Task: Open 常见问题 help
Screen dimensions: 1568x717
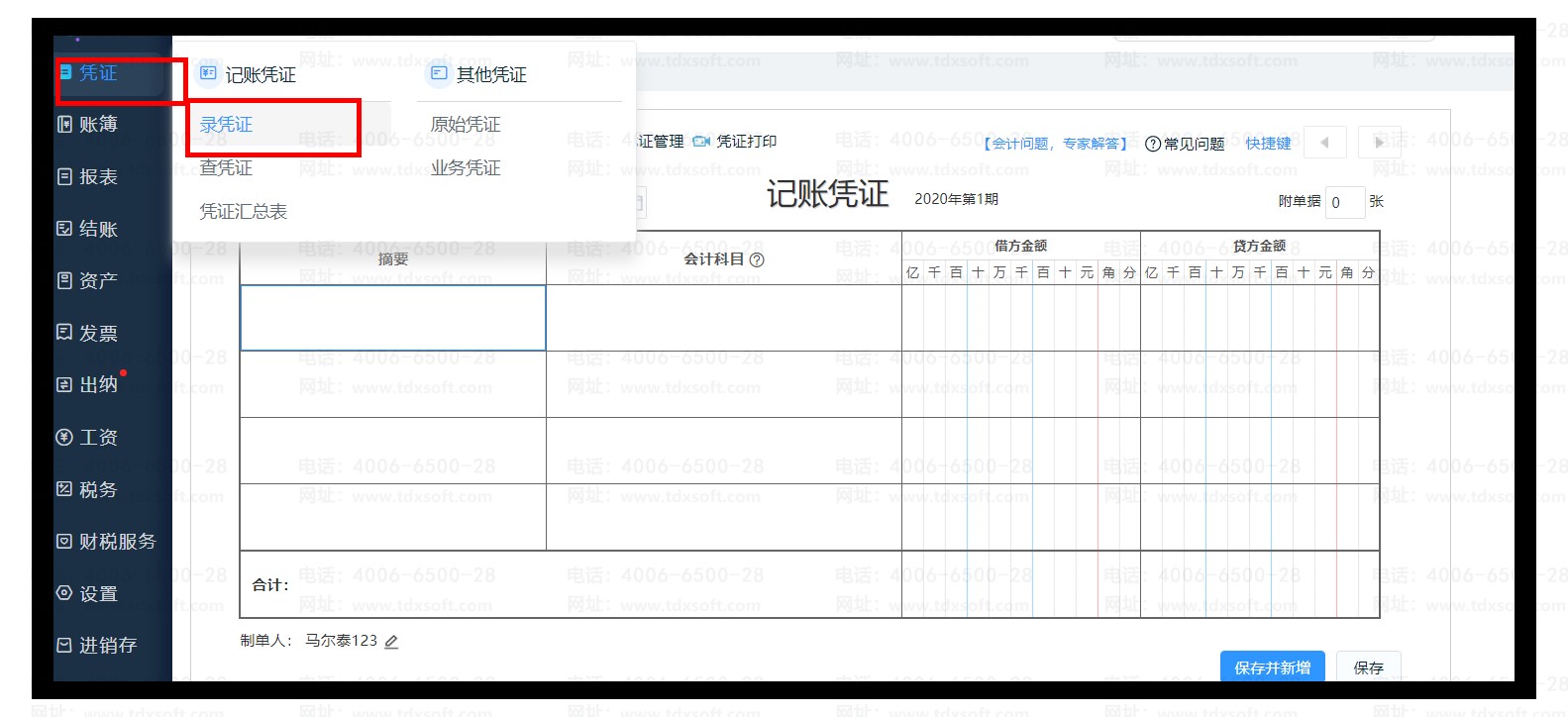Action: (1185, 144)
